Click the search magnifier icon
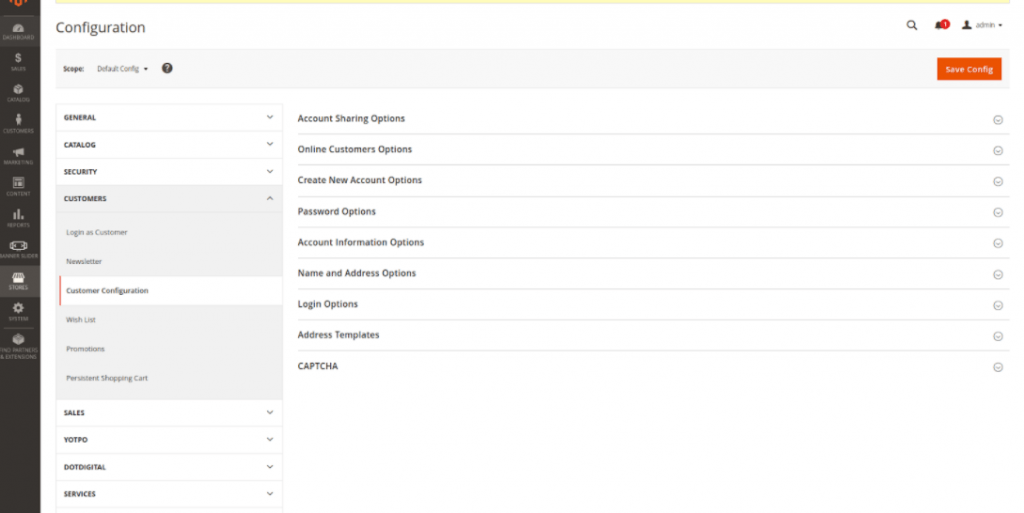This screenshot has width=1024, height=513. tap(911, 25)
